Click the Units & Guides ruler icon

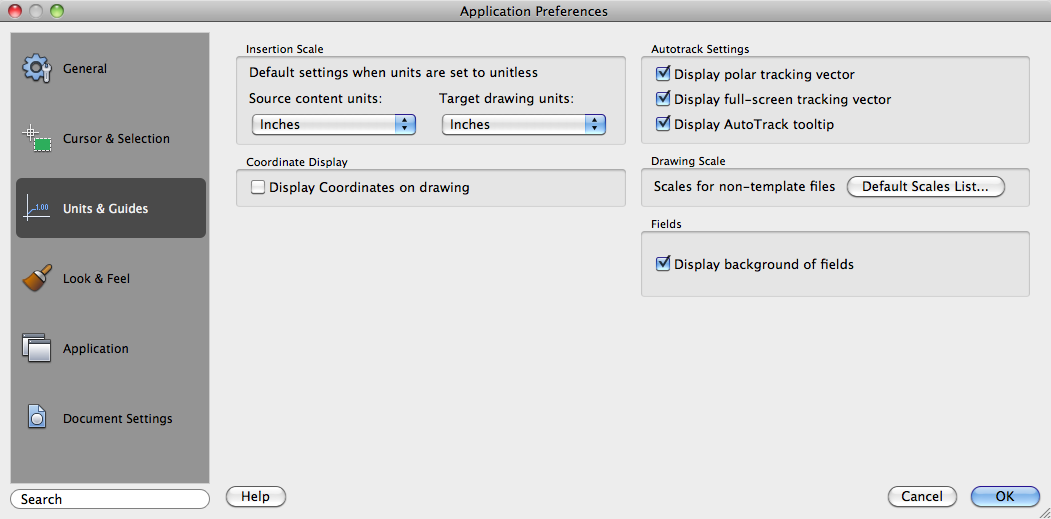36,208
